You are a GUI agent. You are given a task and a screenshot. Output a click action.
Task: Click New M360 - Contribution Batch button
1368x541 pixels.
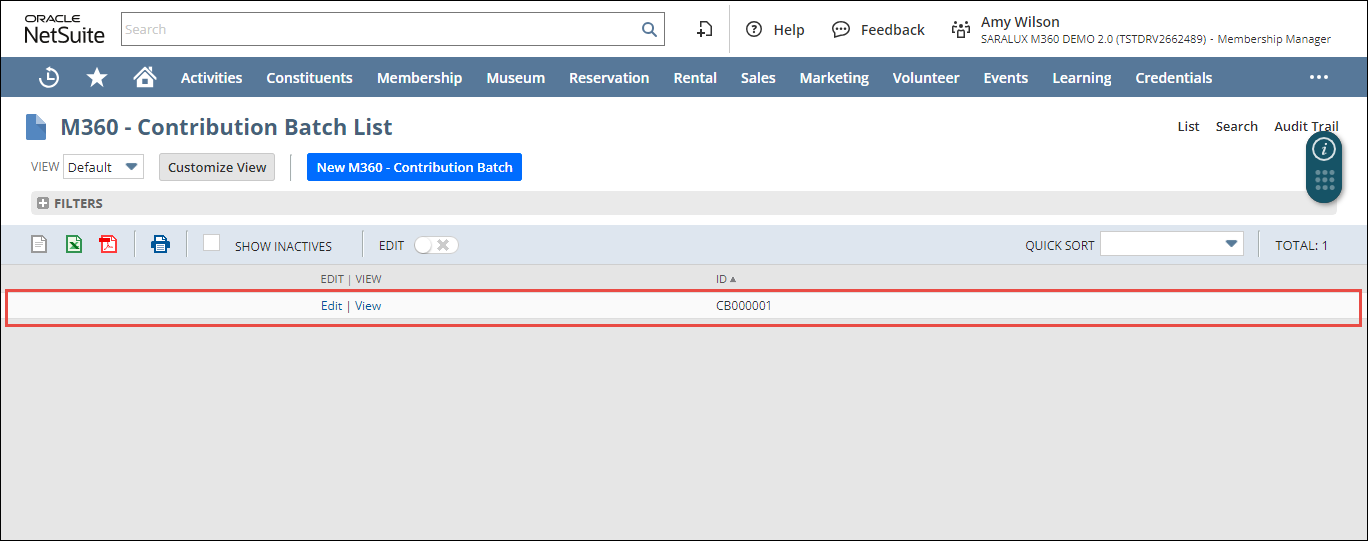[x=414, y=167]
